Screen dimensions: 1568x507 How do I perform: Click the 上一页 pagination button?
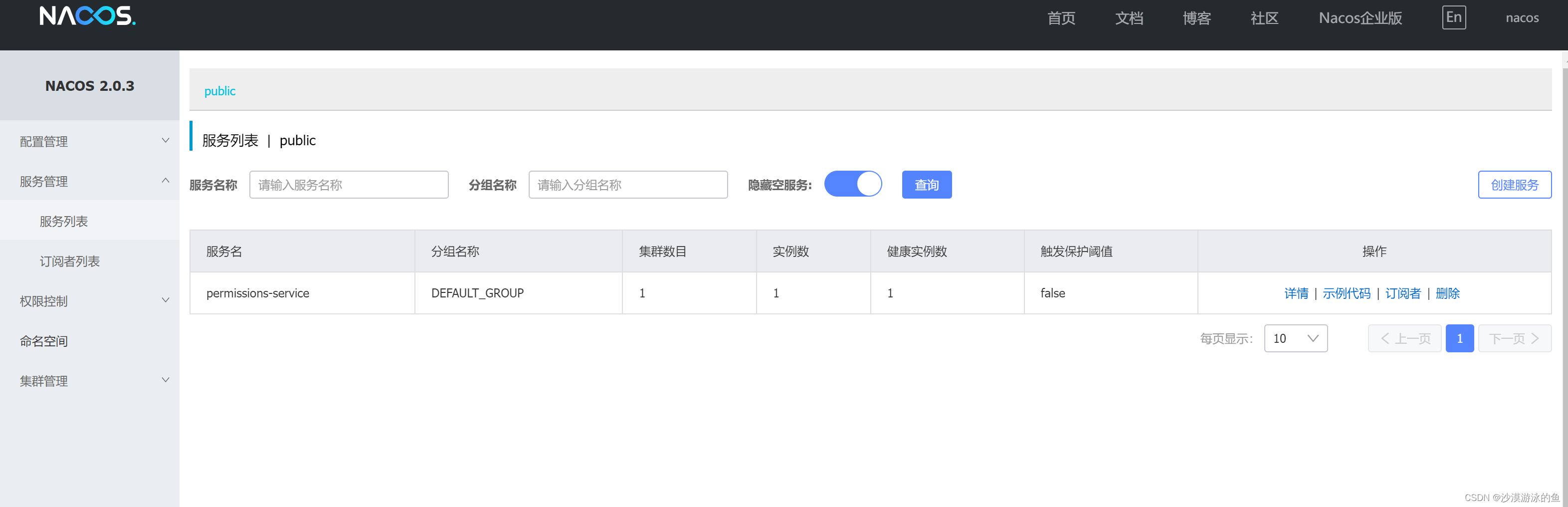pos(1404,338)
